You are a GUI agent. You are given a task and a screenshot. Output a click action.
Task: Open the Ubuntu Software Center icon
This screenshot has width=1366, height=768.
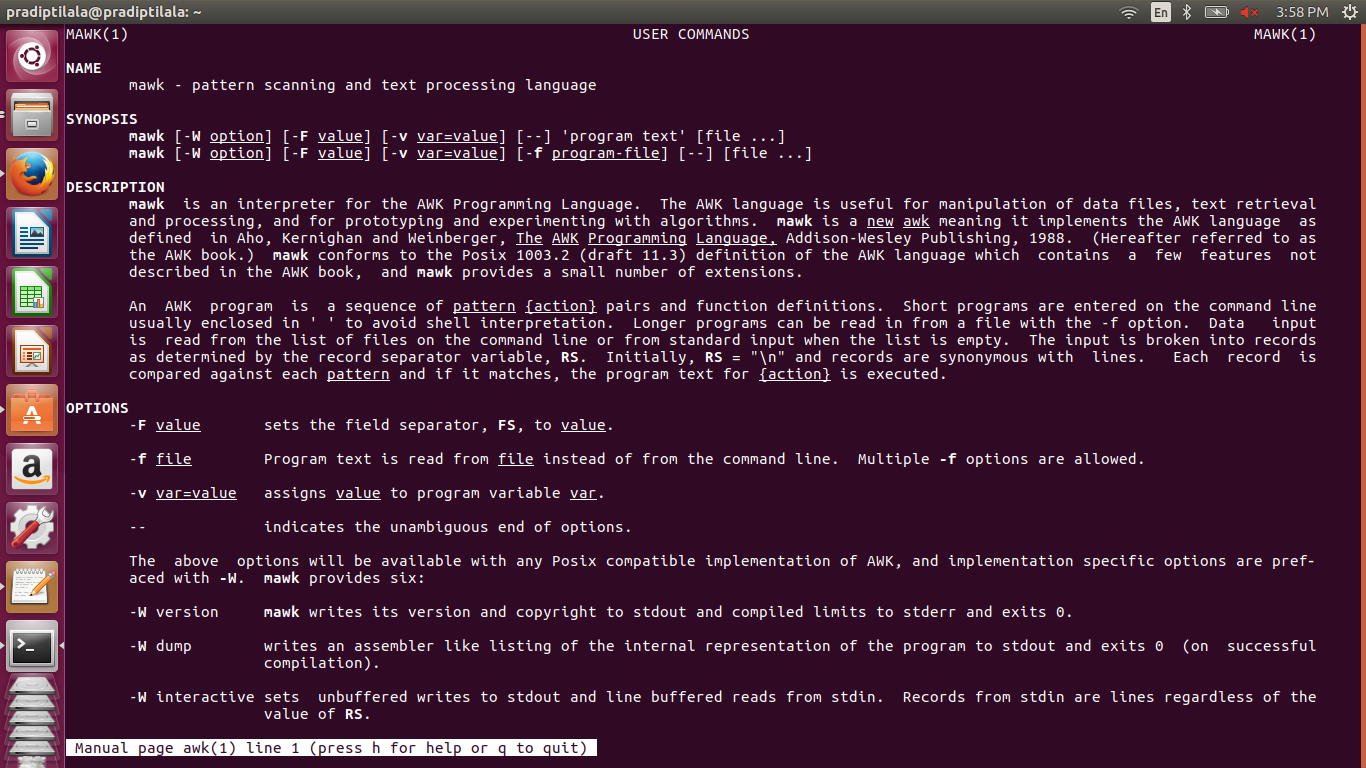[32, 410]
